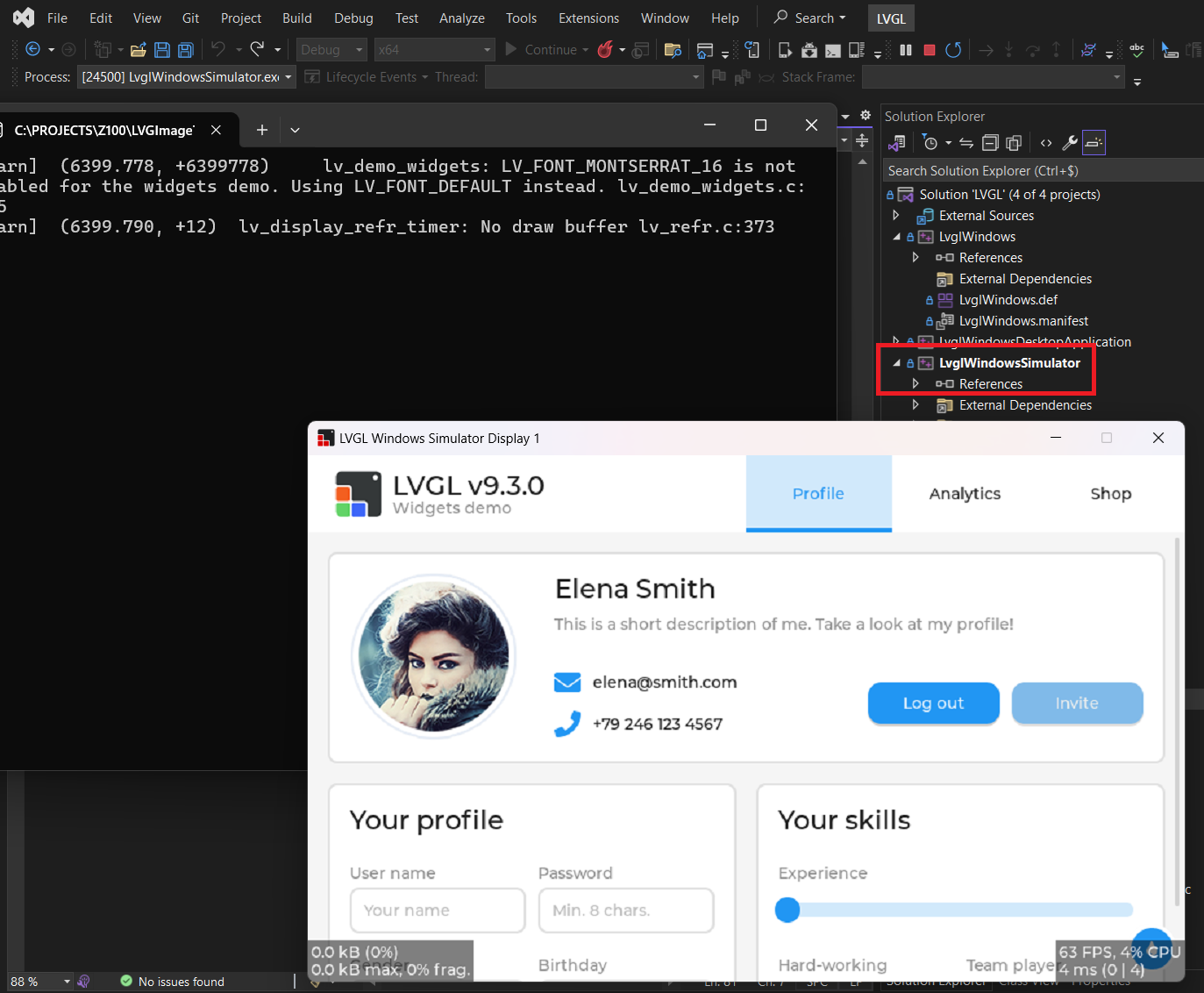Click Collapse All icon in Solution Explorer
The height and width of the screenshot is (993, 1204).
coord(990,143)
